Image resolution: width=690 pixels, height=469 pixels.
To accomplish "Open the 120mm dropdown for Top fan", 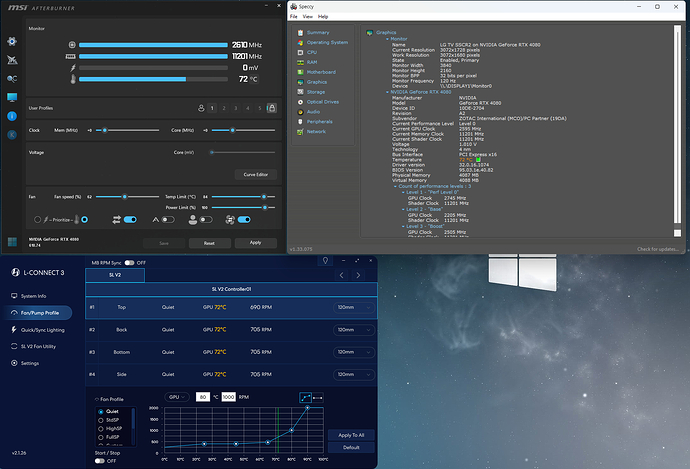I will point(353,308).
